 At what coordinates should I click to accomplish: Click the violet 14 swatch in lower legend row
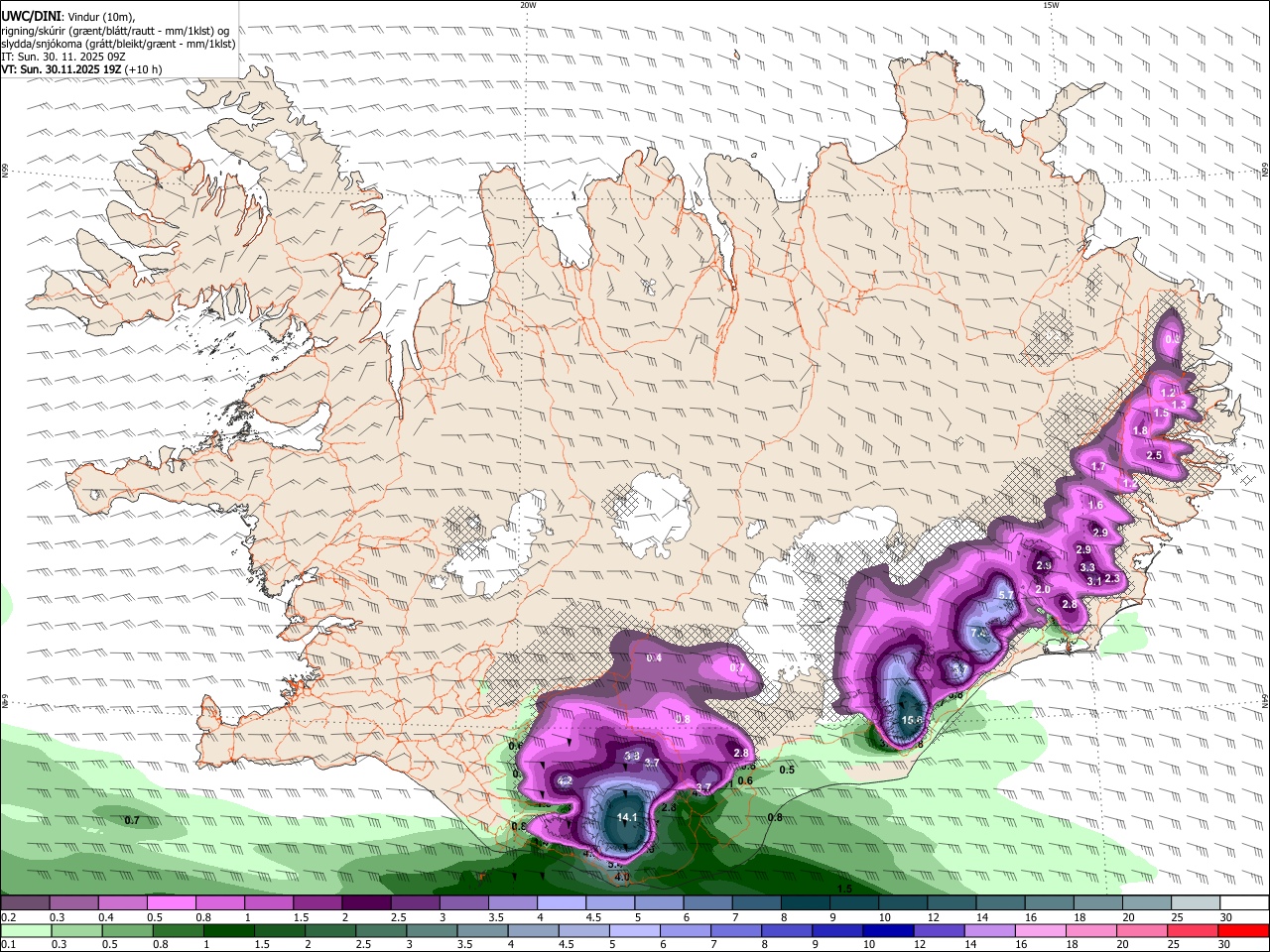click(990, 930)
